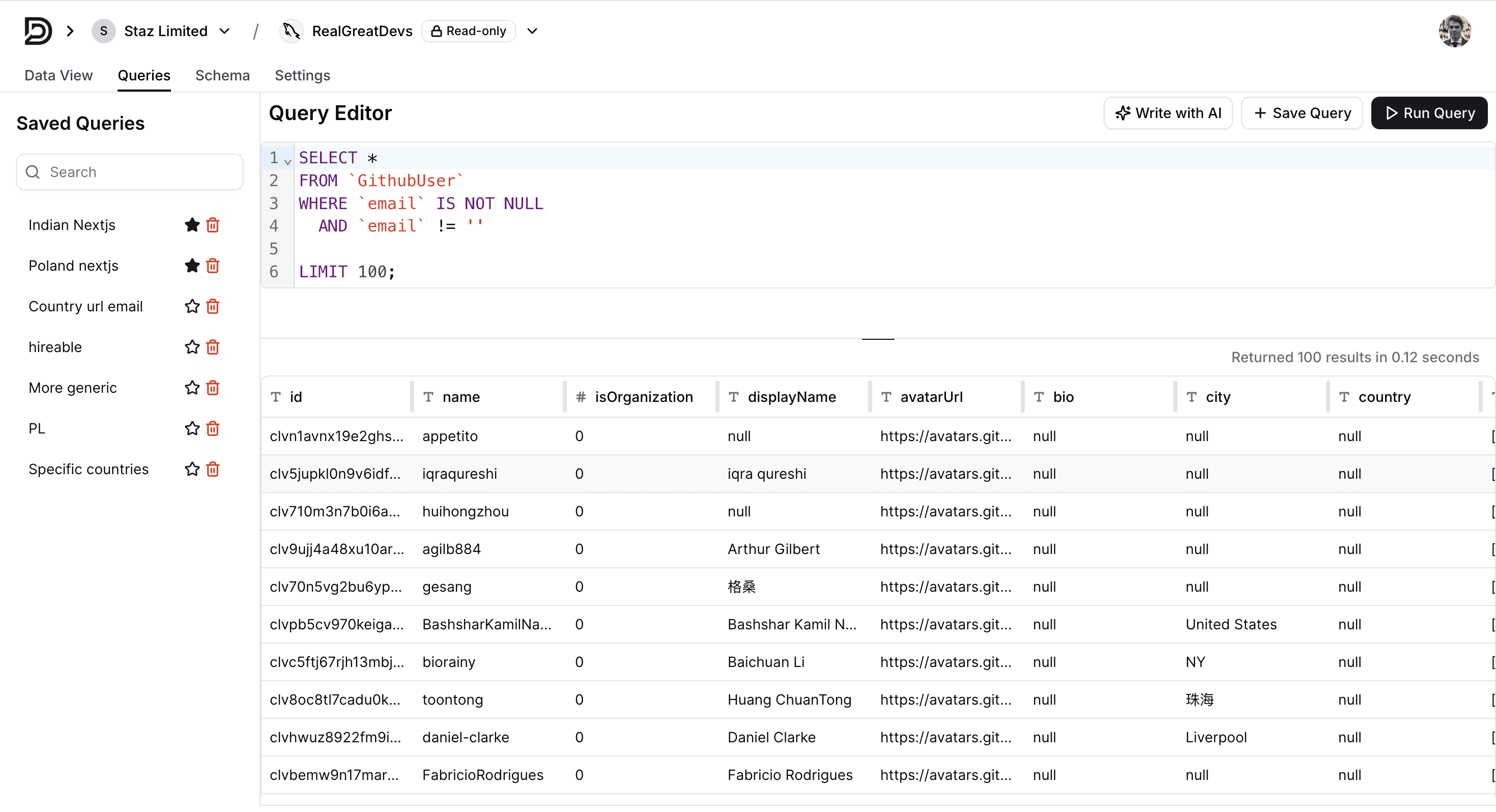Click trash icon for Poland nextjs query

213,266
